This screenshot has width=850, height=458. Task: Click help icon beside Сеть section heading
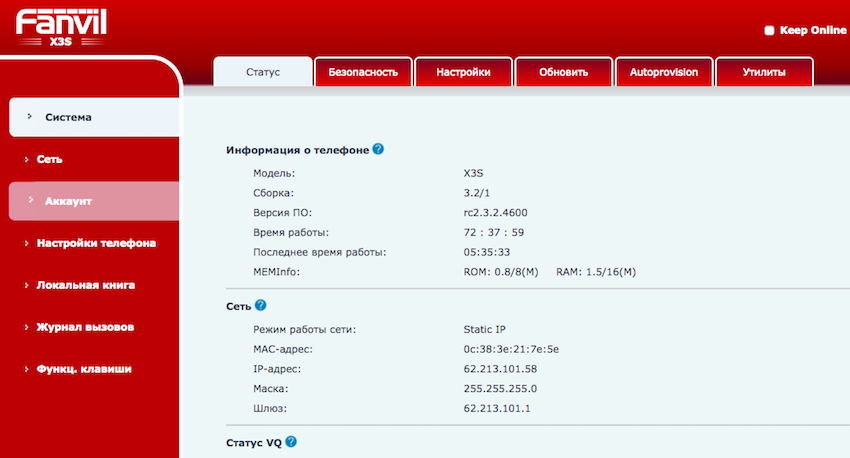[261, 305]
